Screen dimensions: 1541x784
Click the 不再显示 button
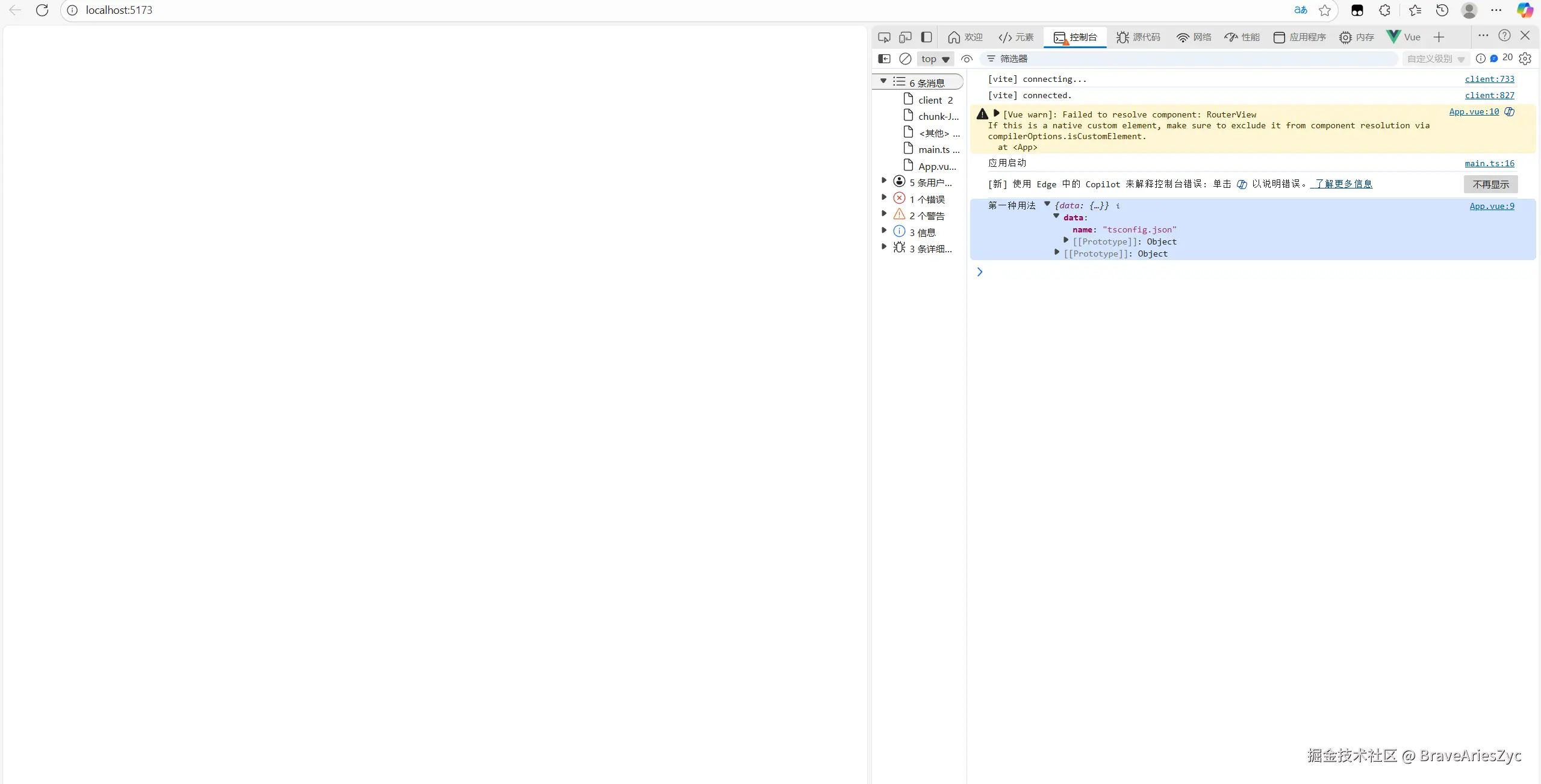1490,184
